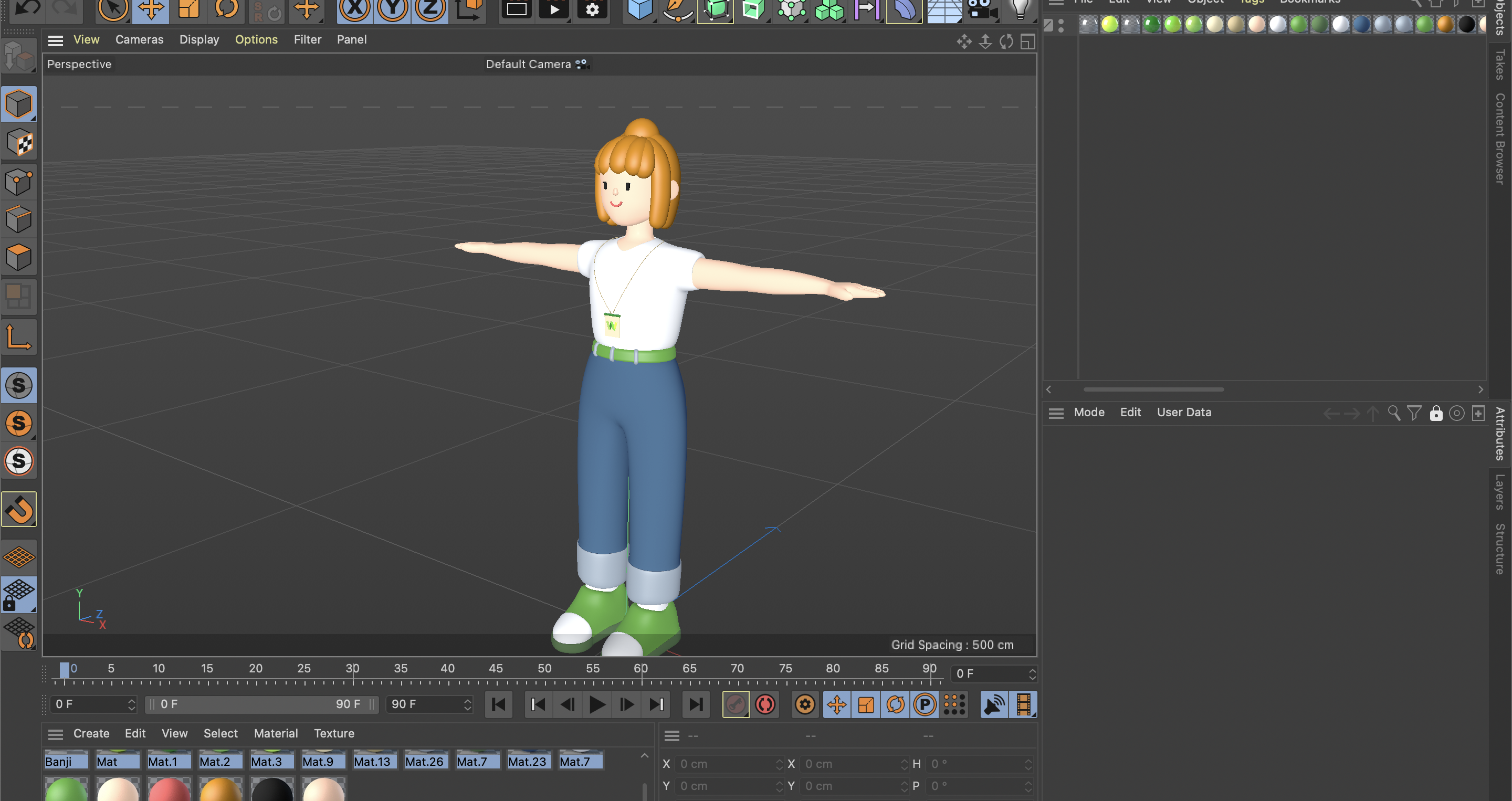Click viewport rotate navigation icon
Screen dimensions: 1512x801
coord(1006,41)
